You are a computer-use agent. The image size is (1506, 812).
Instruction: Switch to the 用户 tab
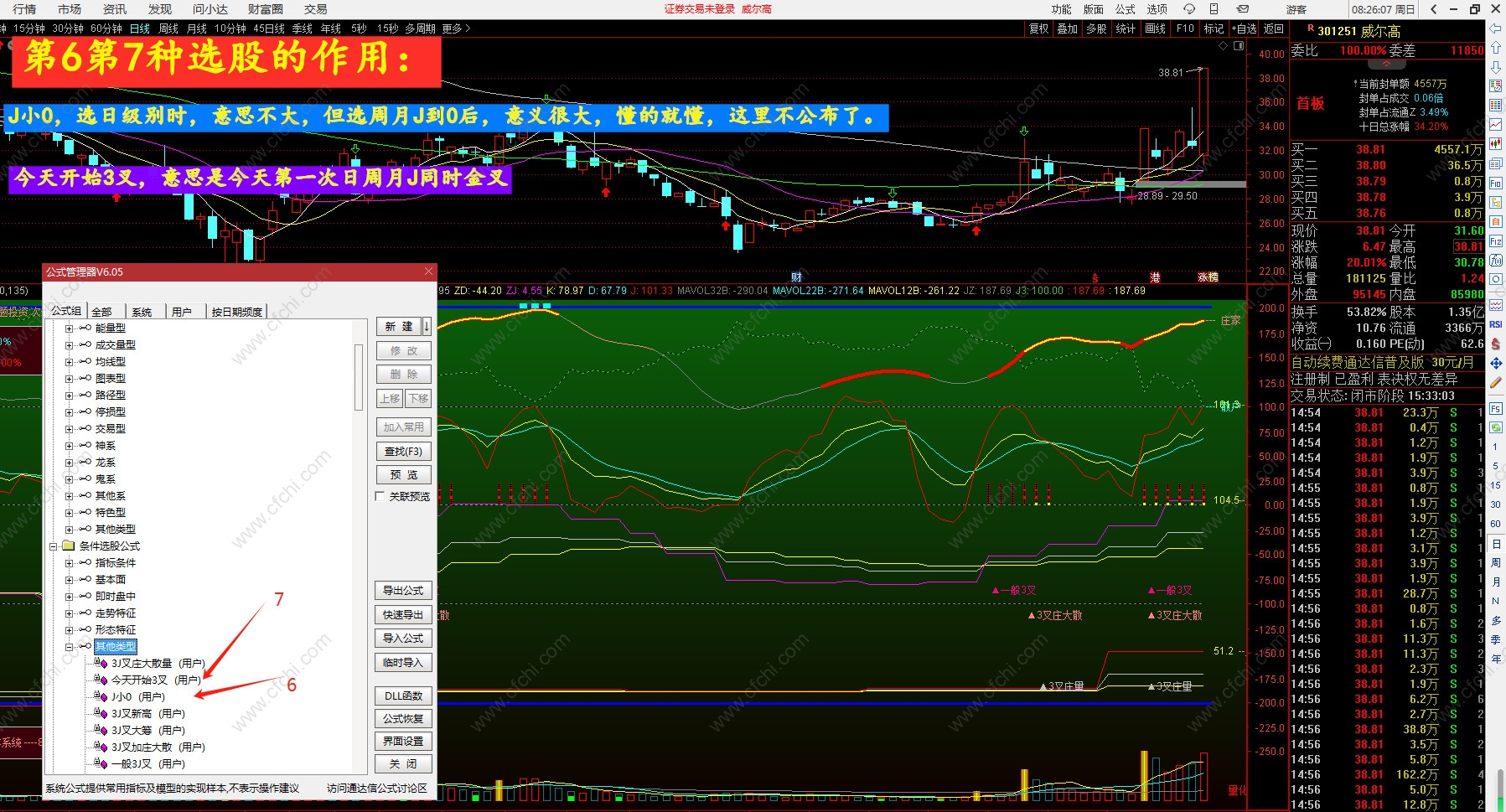click(x=182, y=312)
